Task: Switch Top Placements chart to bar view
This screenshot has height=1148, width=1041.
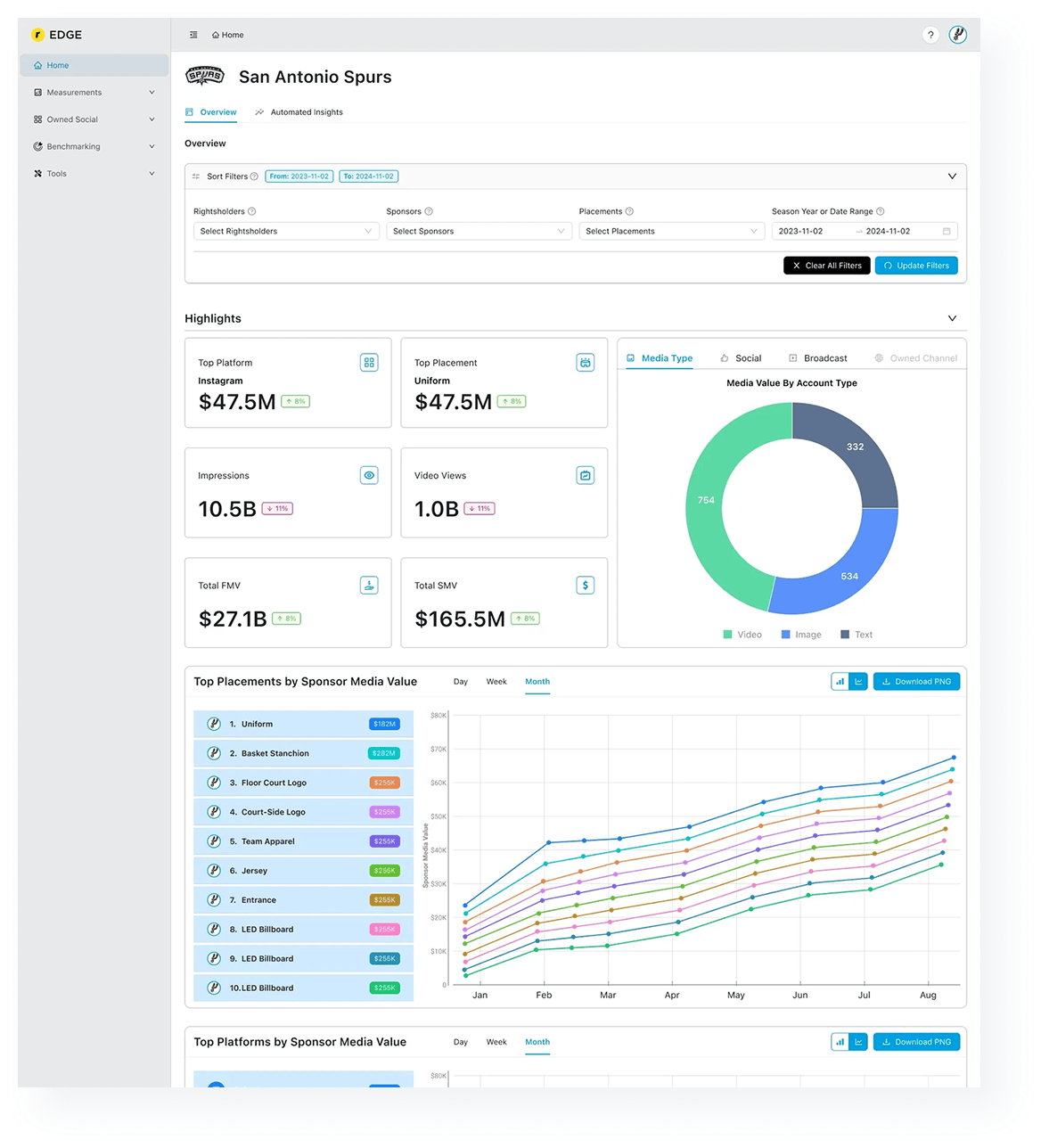Action: click(840, 682)
